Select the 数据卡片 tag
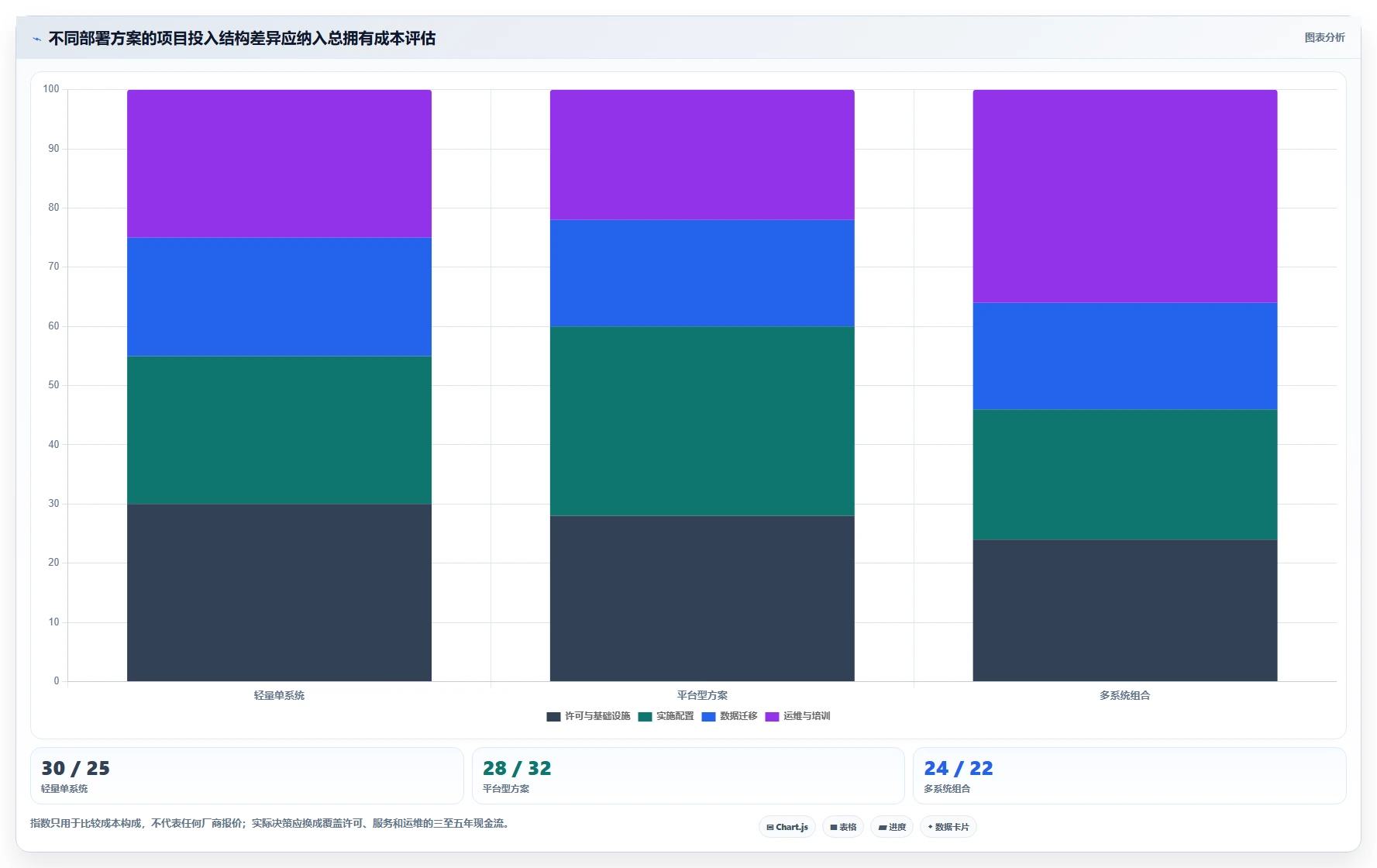The height and width of the screenshot is (868, 1377). click(x=948, y=827)
